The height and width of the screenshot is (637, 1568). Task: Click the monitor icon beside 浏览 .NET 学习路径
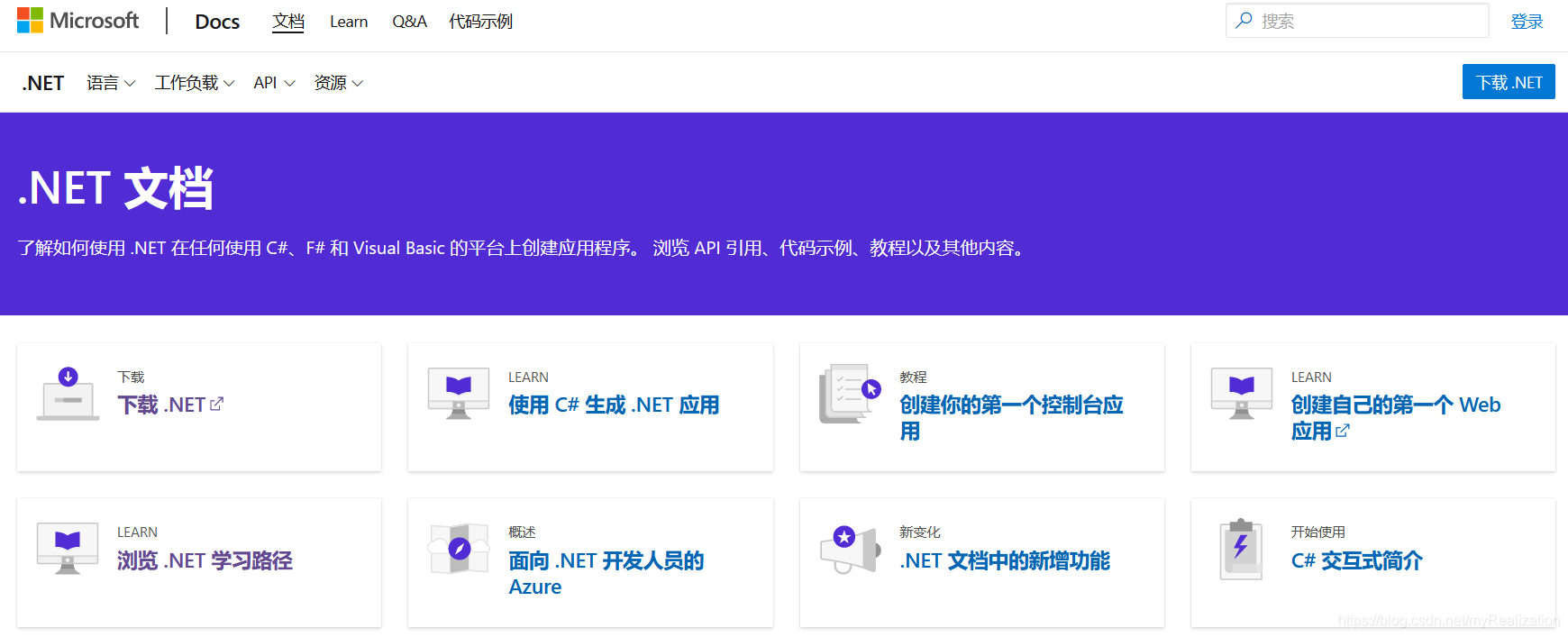(68, 548)
